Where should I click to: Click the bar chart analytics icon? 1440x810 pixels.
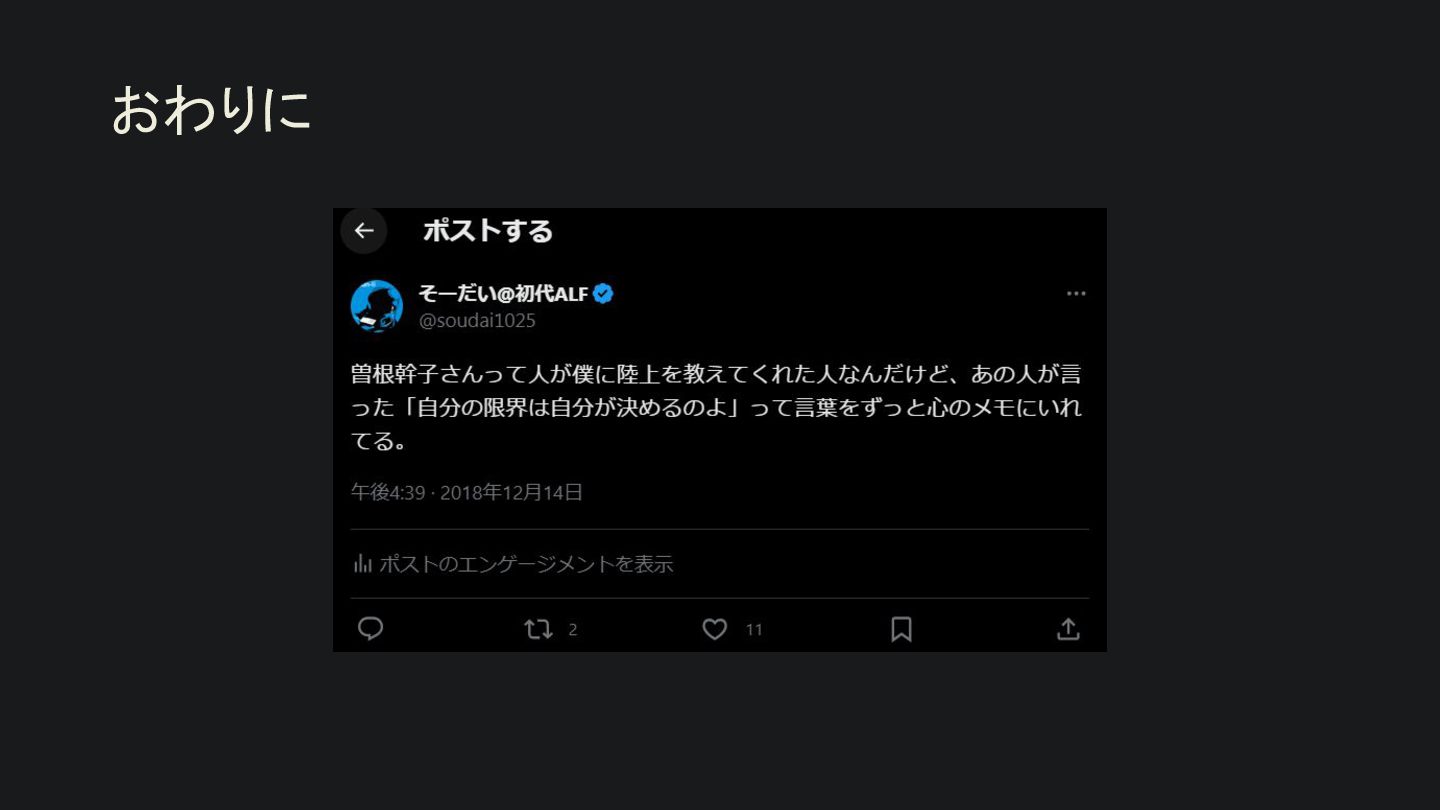pos(363,564)
